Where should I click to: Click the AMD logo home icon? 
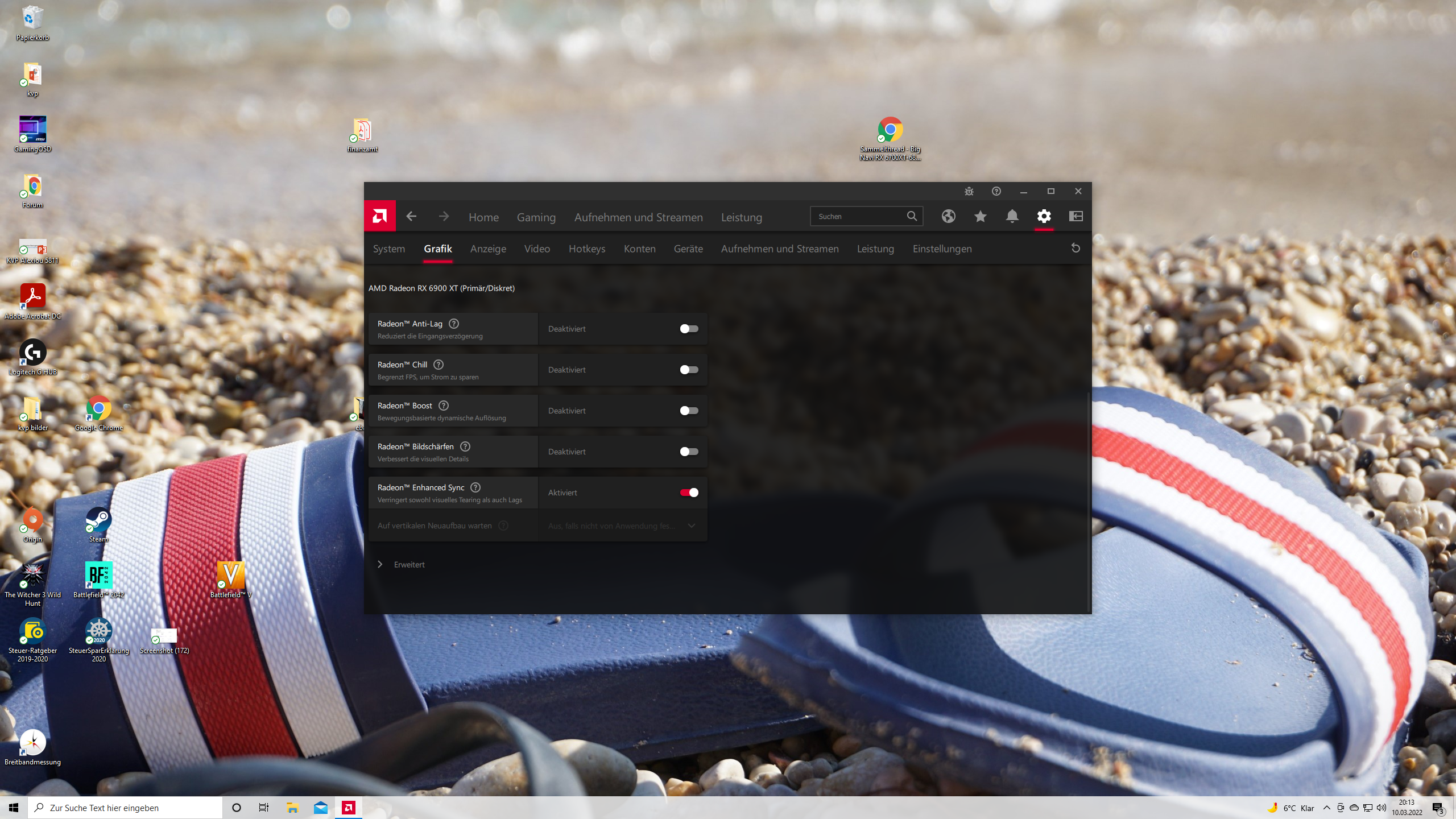coord(379,216)
